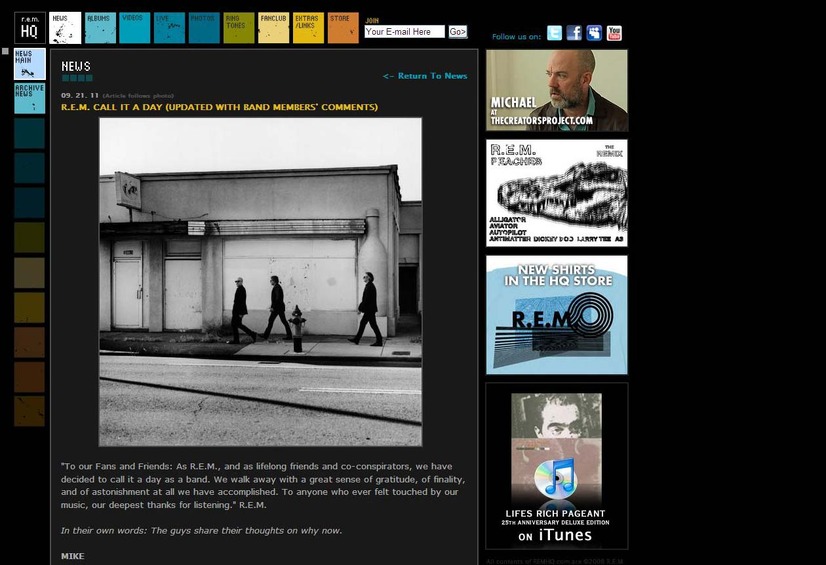Click the In their own words line
Image resolution: width=826 pixels, height=565 pixels.
pos(201,530)
